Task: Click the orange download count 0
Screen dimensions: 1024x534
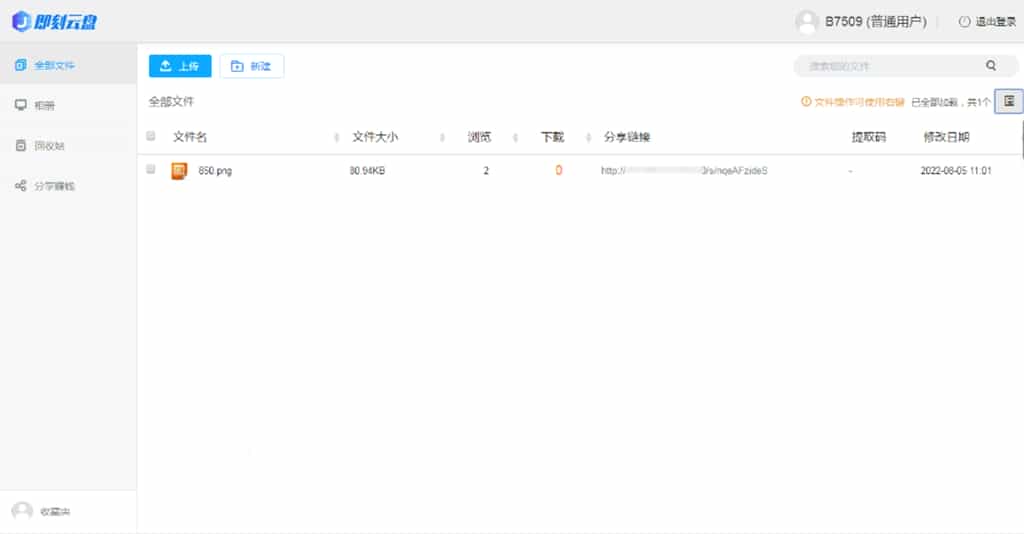Action: point(558,170)
